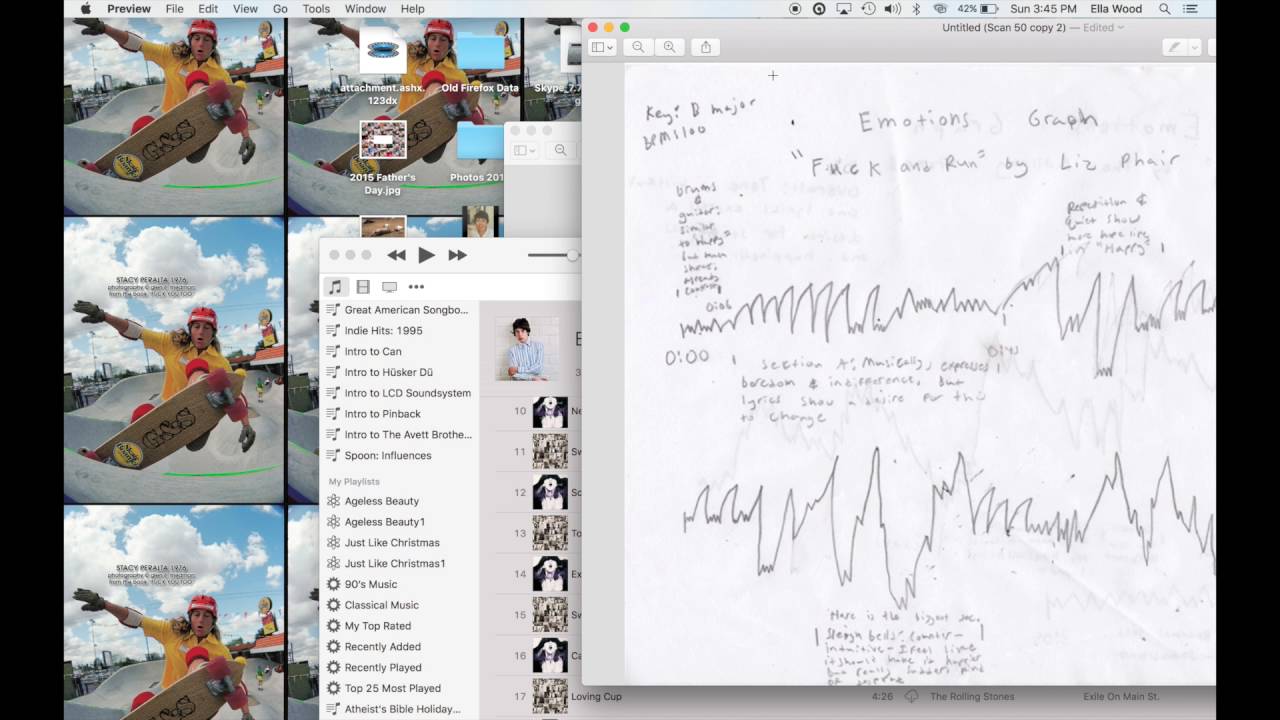
Task: Switch to the Movies library icon in iTunes
Action: coord(363,287)
